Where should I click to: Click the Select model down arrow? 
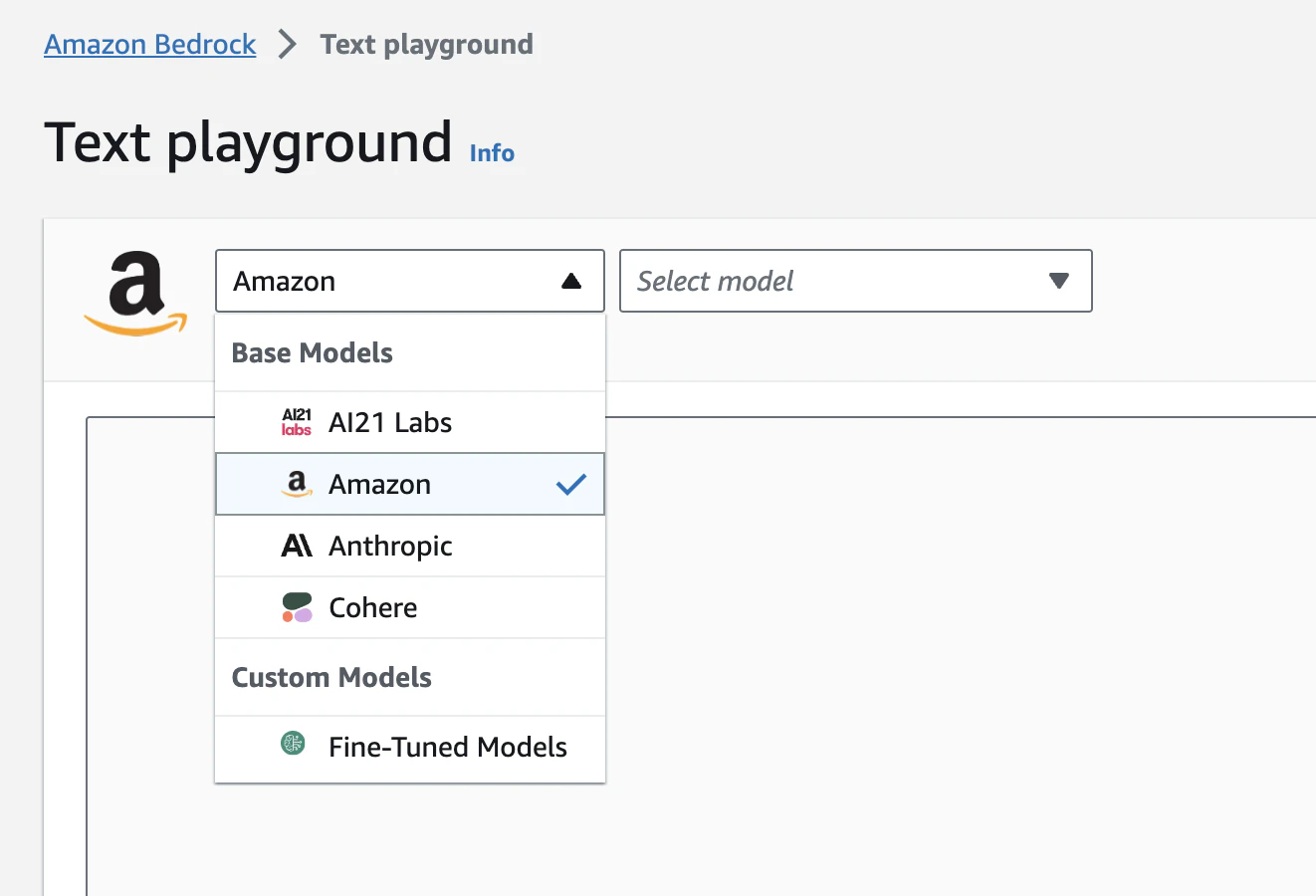click(1059, 281)
